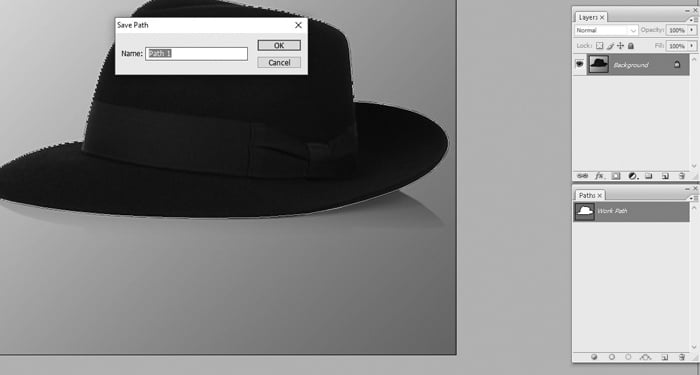Create new fill or adjustment layer
This screenshot has width=700, height=375.
(x=633, y=176)
